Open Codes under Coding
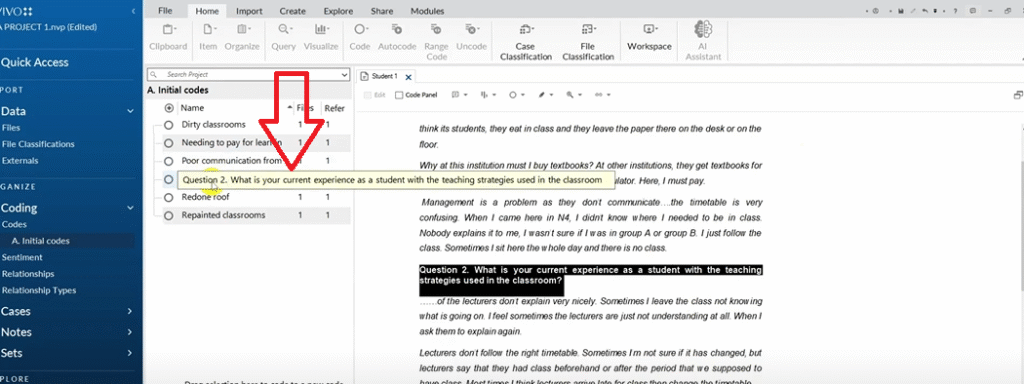This screenshot has width=1024, height=384. tap(14, 225)
